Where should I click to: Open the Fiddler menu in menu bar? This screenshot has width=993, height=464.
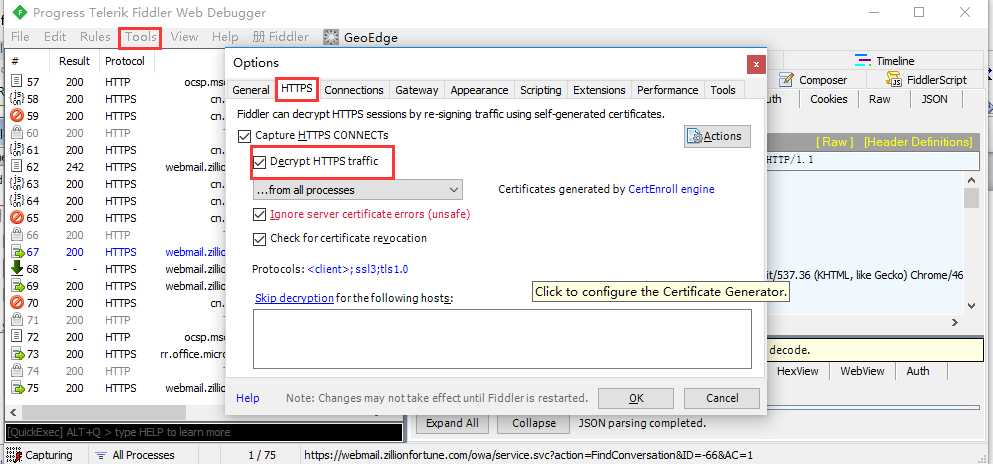tap(281, 37)
